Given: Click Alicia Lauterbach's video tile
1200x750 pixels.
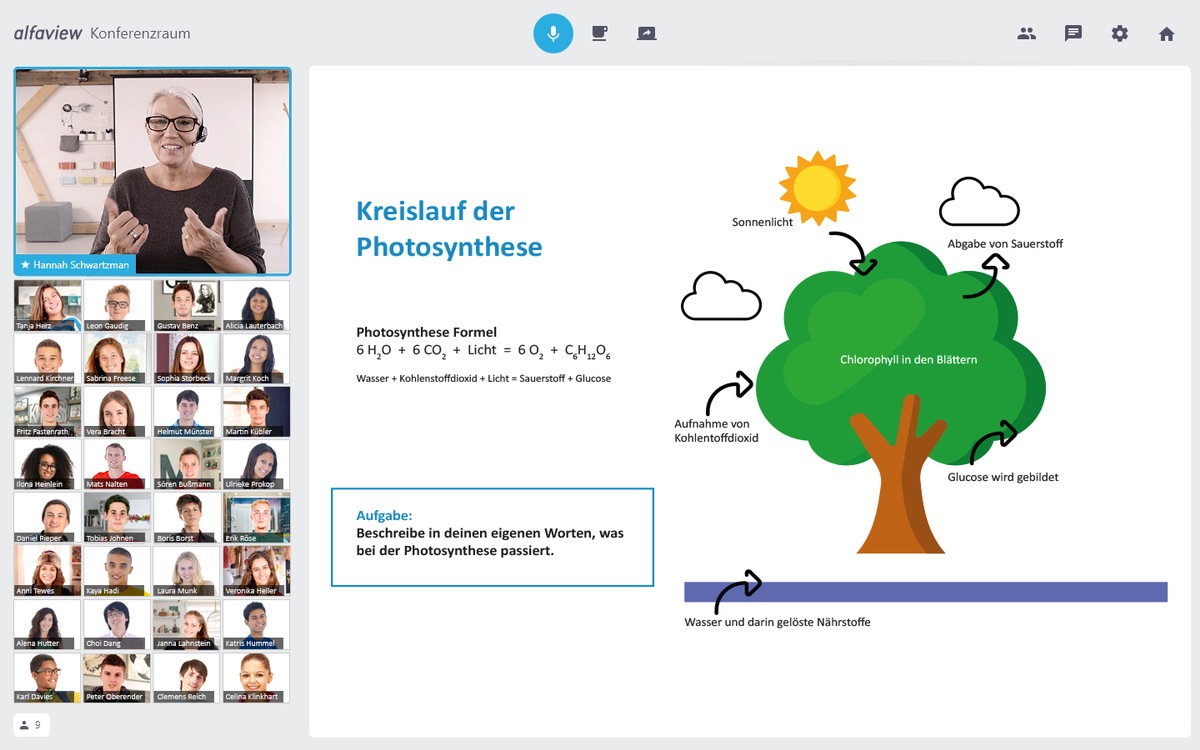Looking at the screenshot, I should [256, 304].
